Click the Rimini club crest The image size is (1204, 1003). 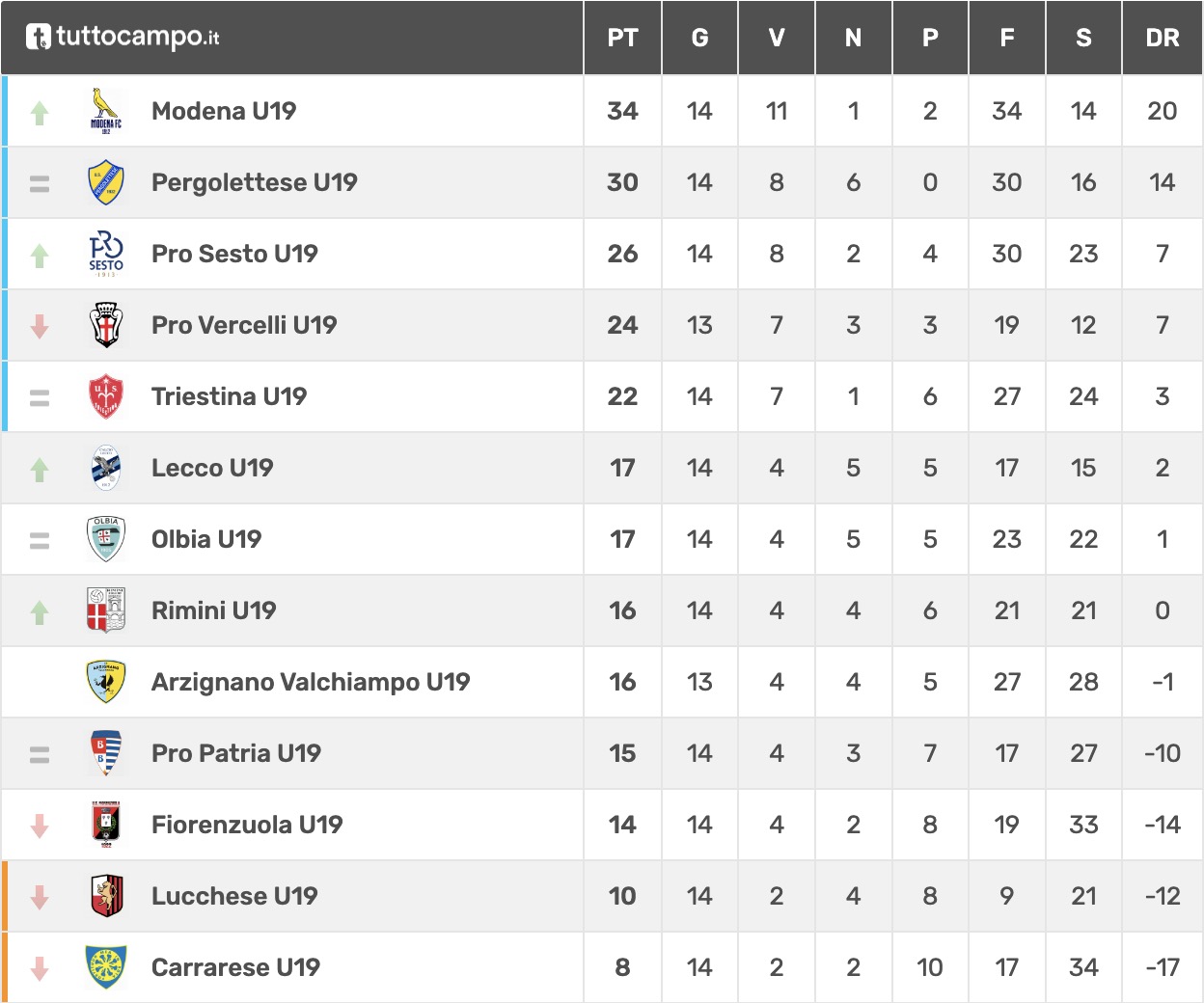tap(106, 610)
